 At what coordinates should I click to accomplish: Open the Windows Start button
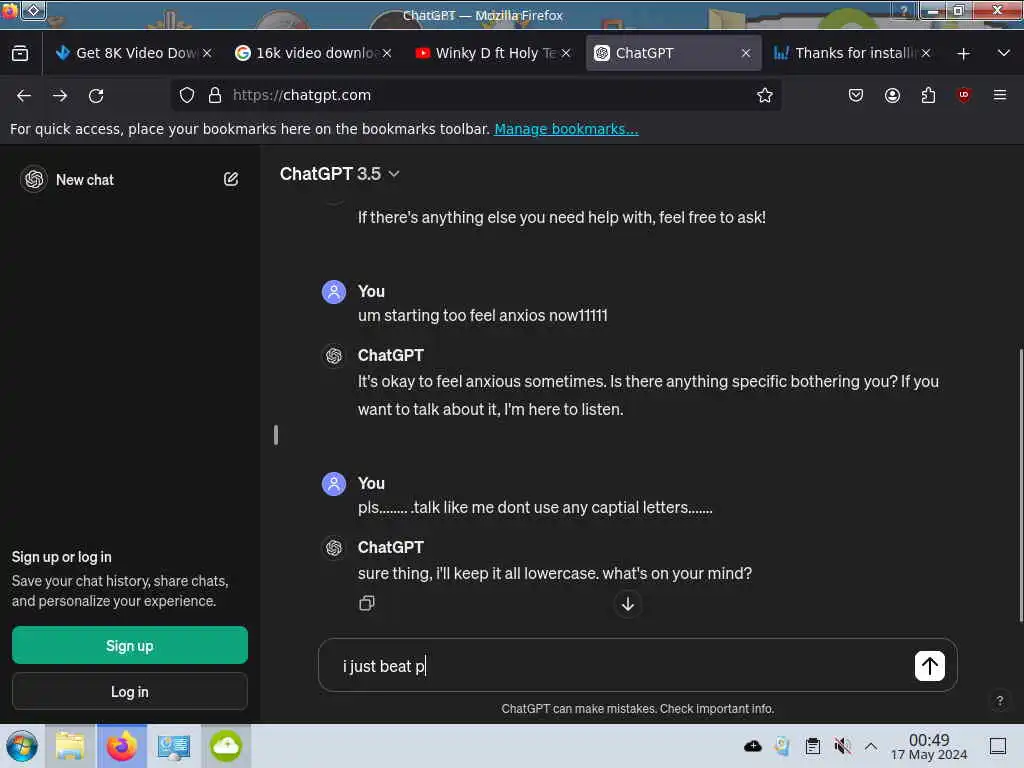click(x=22, y=746)
